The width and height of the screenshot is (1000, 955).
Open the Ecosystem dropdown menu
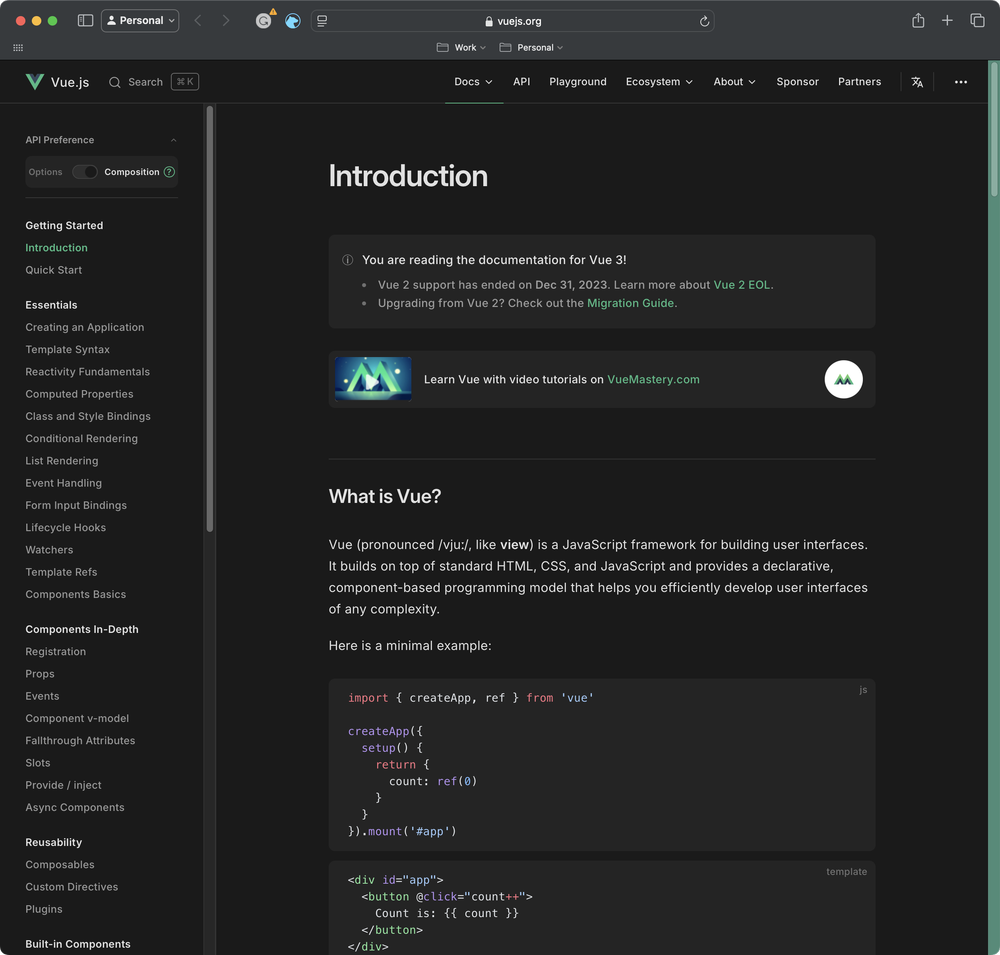(x=659, y=82)
